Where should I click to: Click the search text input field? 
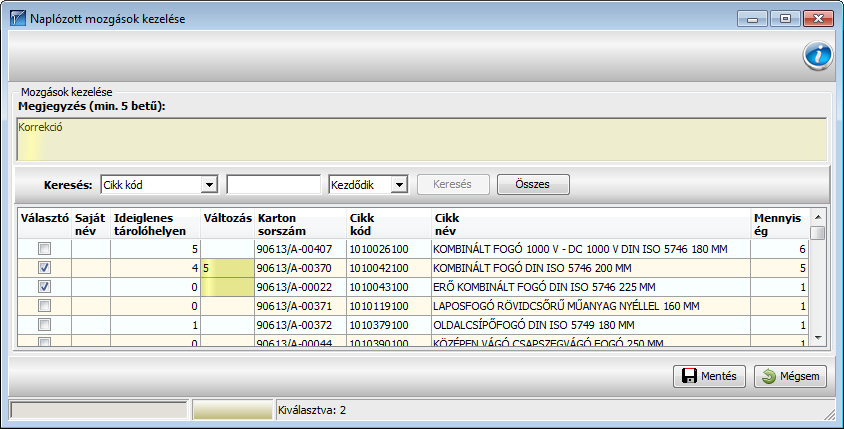(x=273, y=185)
